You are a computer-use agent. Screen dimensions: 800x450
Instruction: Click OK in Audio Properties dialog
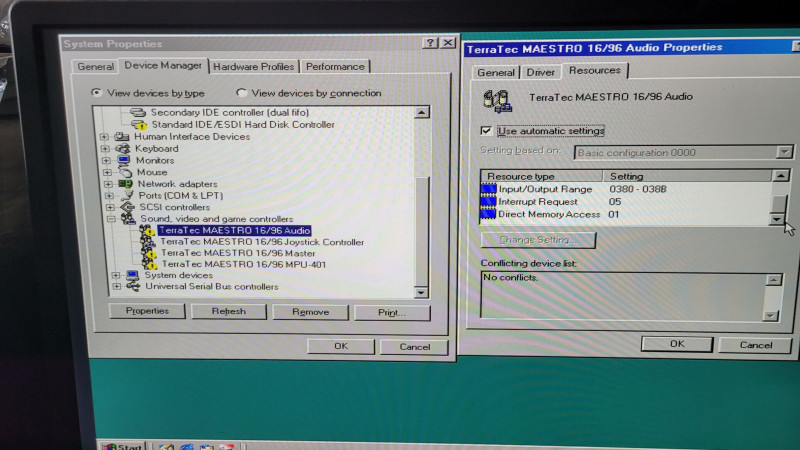[x=677, y=344]
